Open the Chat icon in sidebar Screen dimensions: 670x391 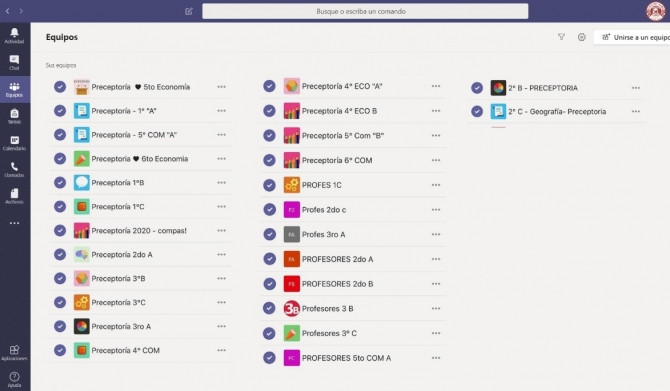click(15, 62)
